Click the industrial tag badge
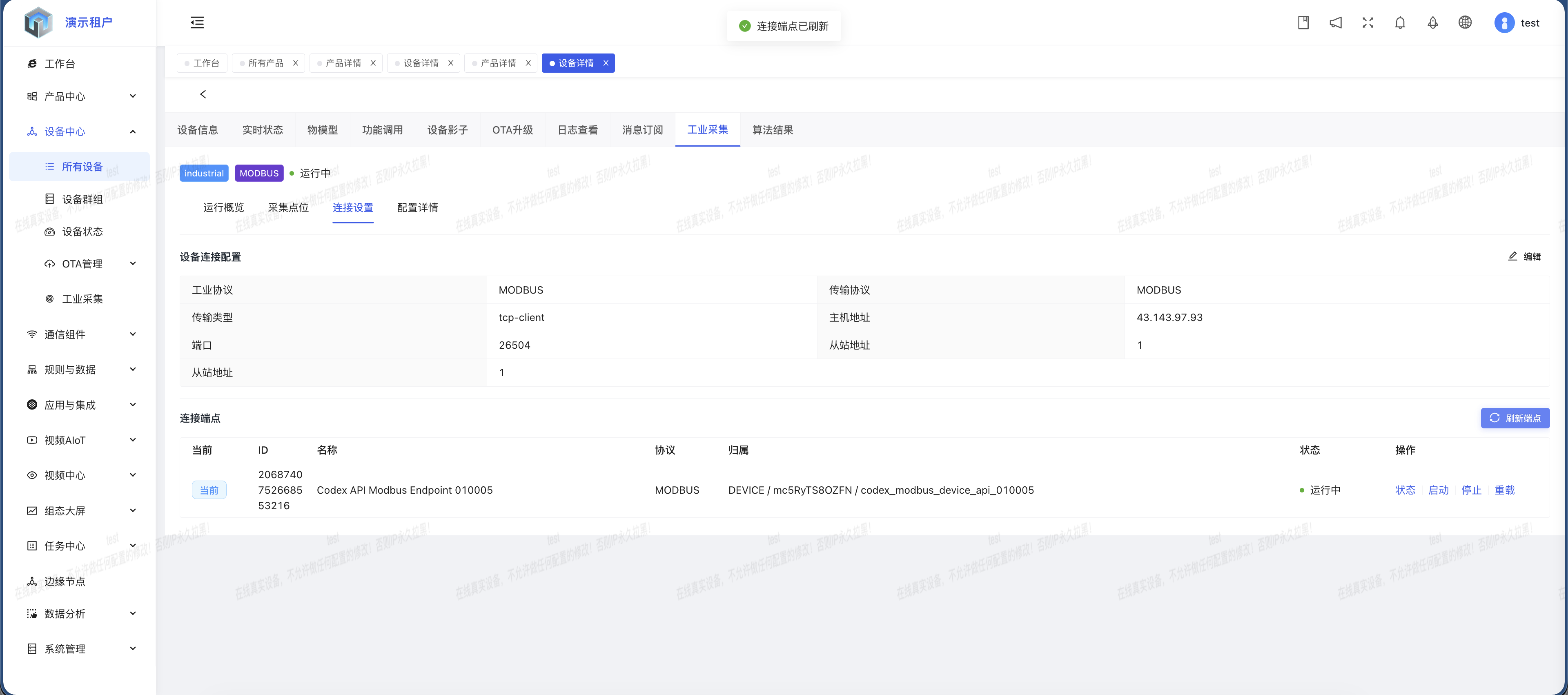Screen dimensions: 1568x695 click(x=204, y=173)
